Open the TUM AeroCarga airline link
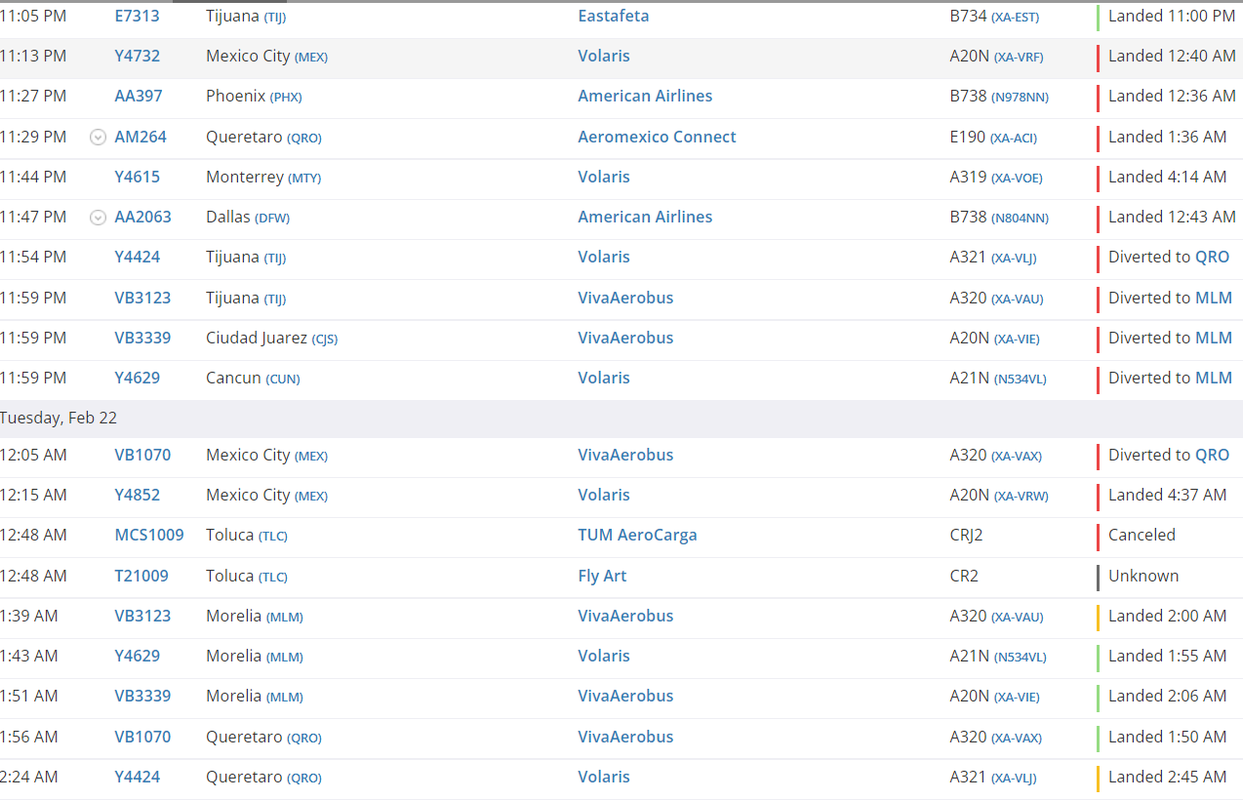1243x800 pixels. pos(637,535)
